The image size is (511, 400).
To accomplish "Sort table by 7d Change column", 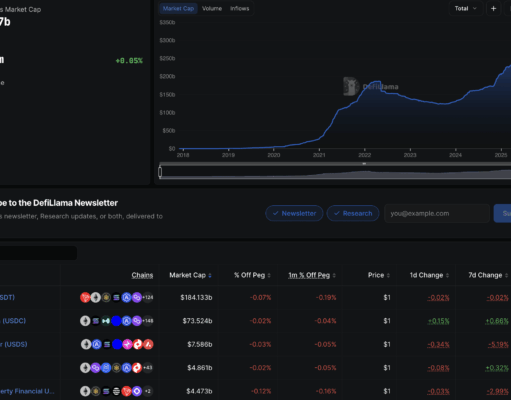I will [488, 275].
